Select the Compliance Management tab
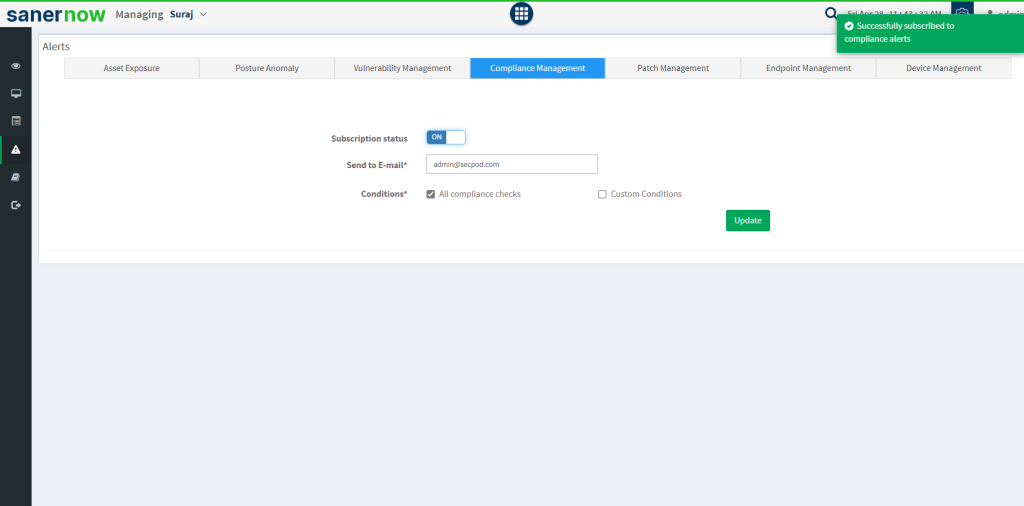 coord(537,68)
